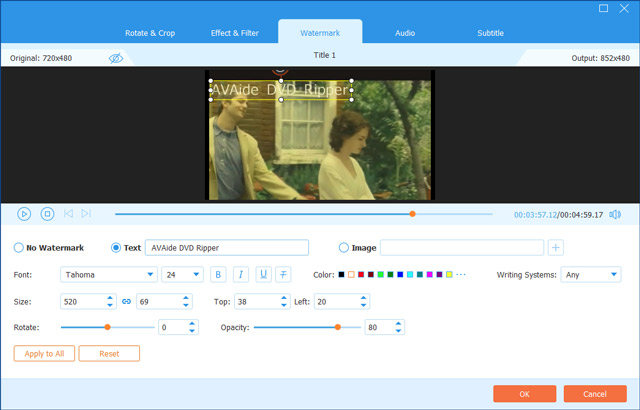Click the link aspect ratio icon
Screen dimensions: 640x410
click(x=127, y=301)
